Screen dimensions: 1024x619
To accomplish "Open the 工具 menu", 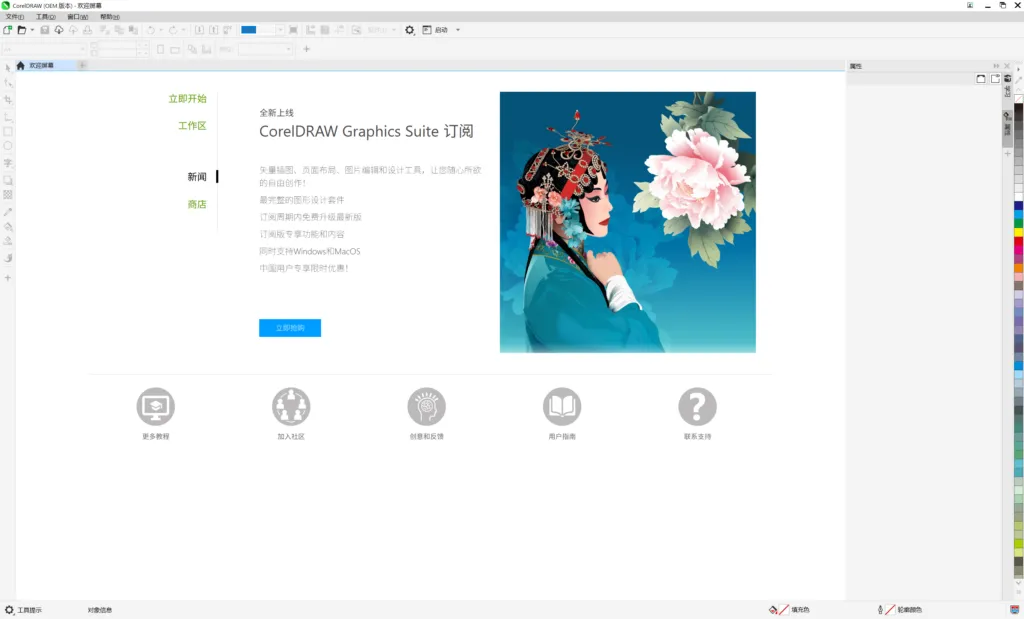I will pos(45,17).
